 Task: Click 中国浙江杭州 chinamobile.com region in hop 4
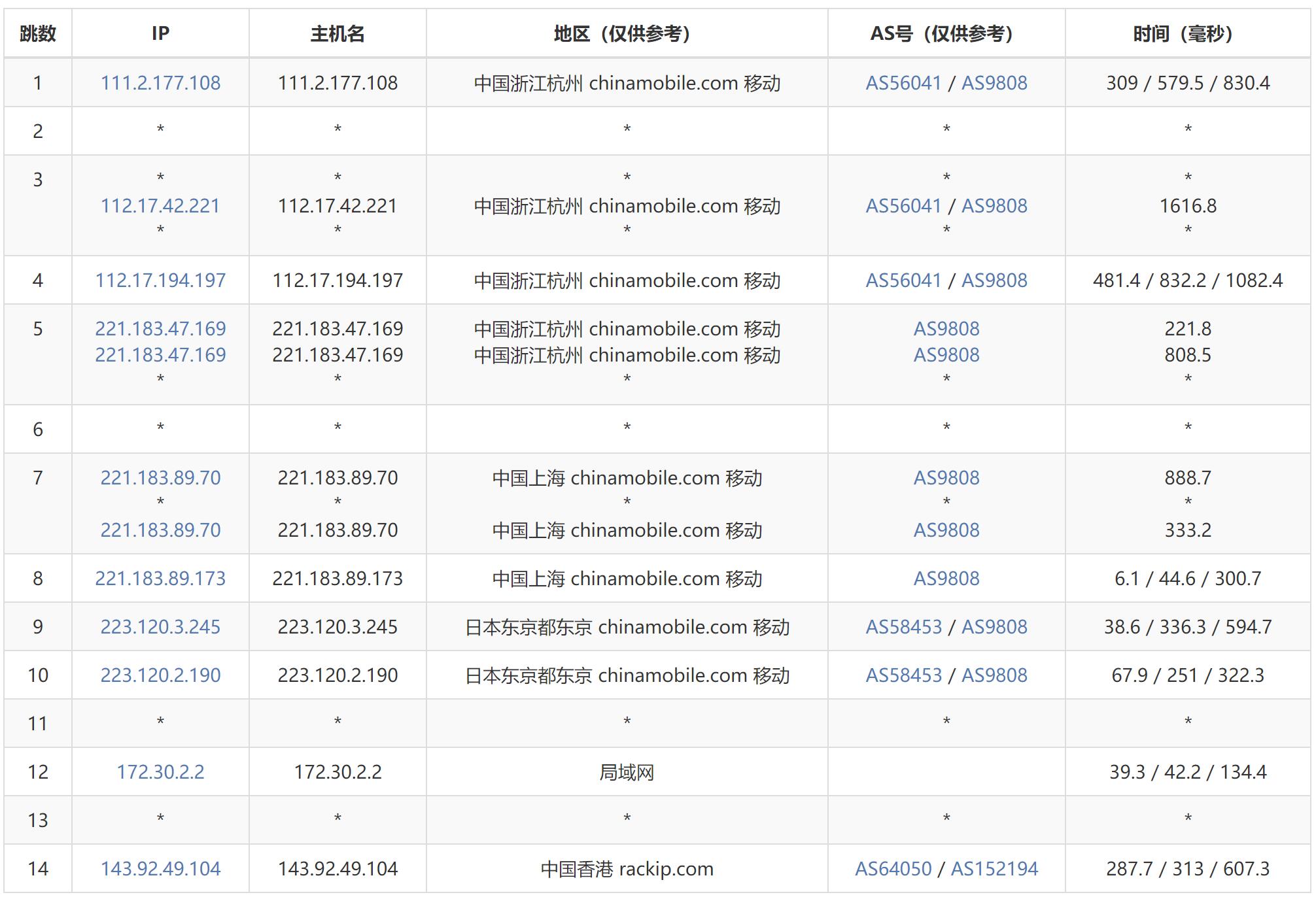[x=627, y=280]
